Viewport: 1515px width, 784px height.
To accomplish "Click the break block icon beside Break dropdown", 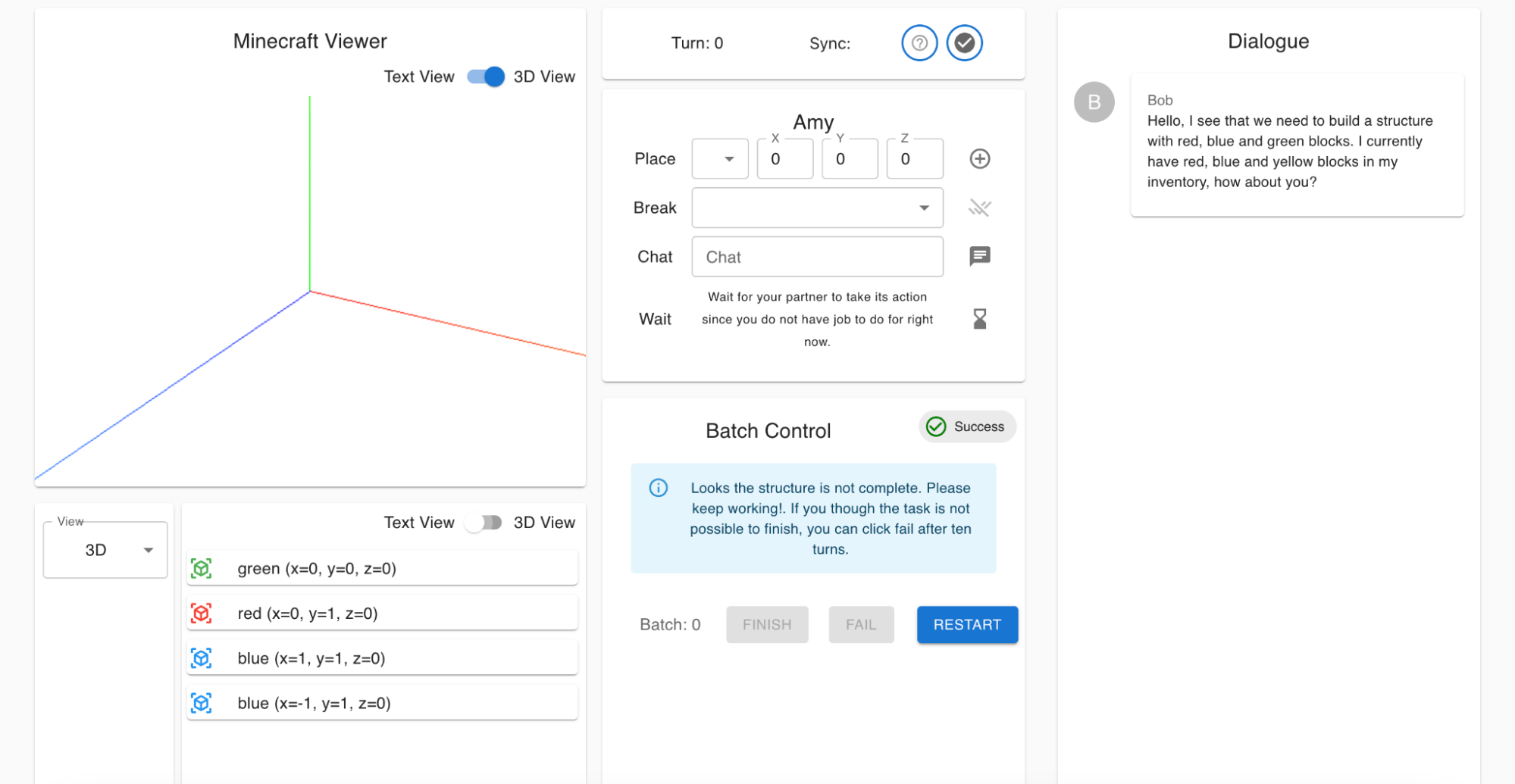I will [980, 208].
